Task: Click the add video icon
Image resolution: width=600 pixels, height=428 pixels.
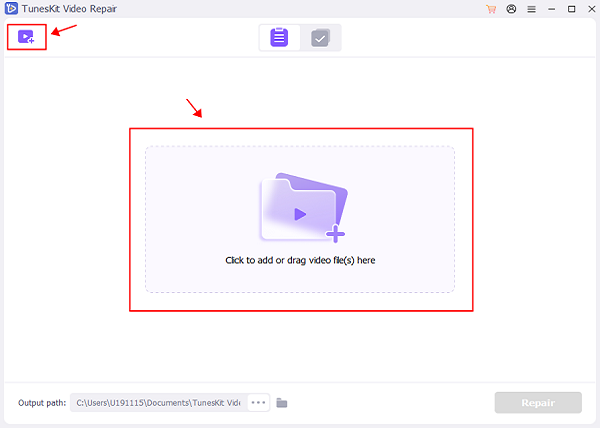Action: [x=26, y=37]
